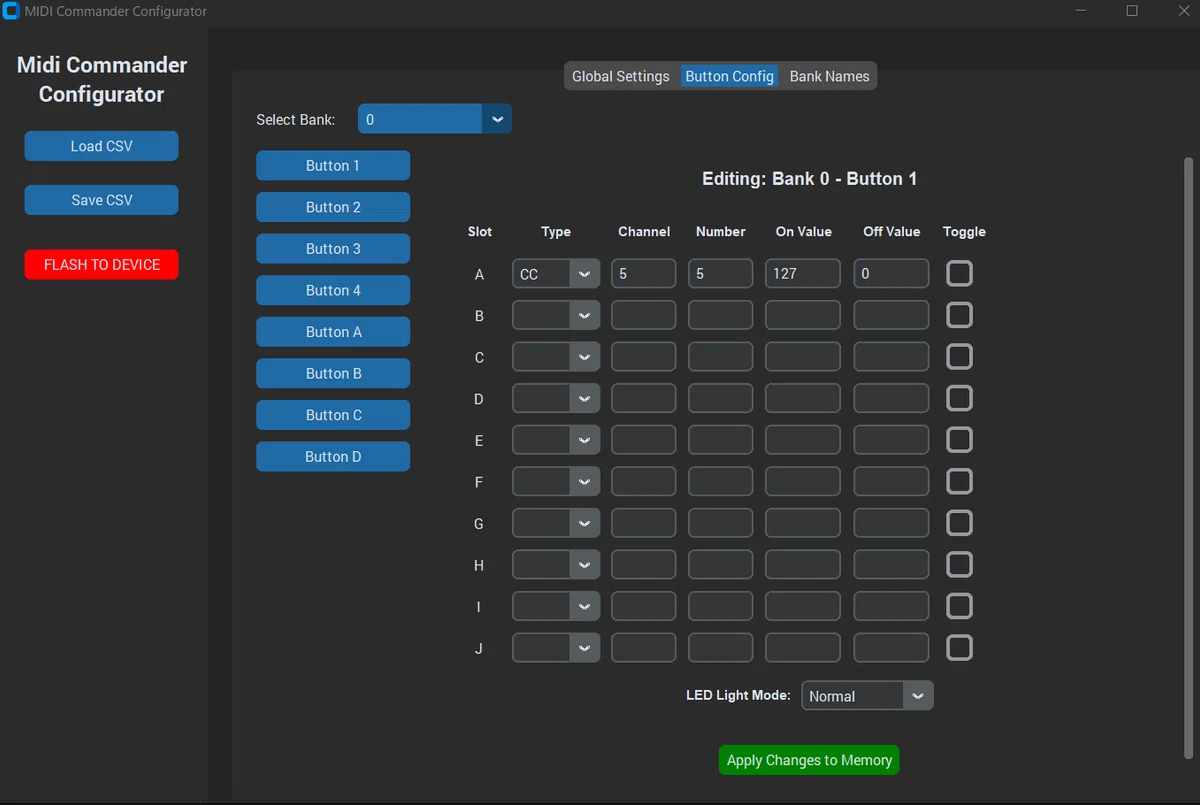Click the 'Editing: Bank 0 - Button 1' heading

(810, 179)
